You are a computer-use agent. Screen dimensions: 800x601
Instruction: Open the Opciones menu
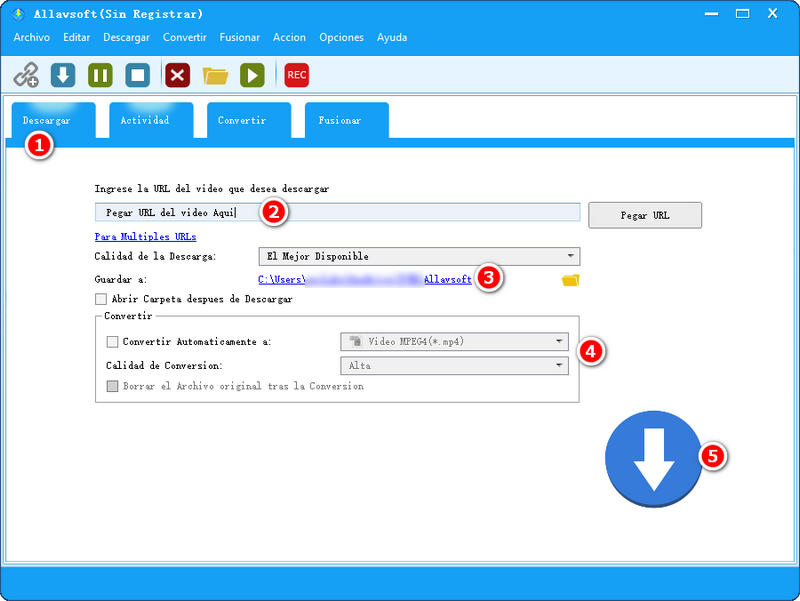341,37
